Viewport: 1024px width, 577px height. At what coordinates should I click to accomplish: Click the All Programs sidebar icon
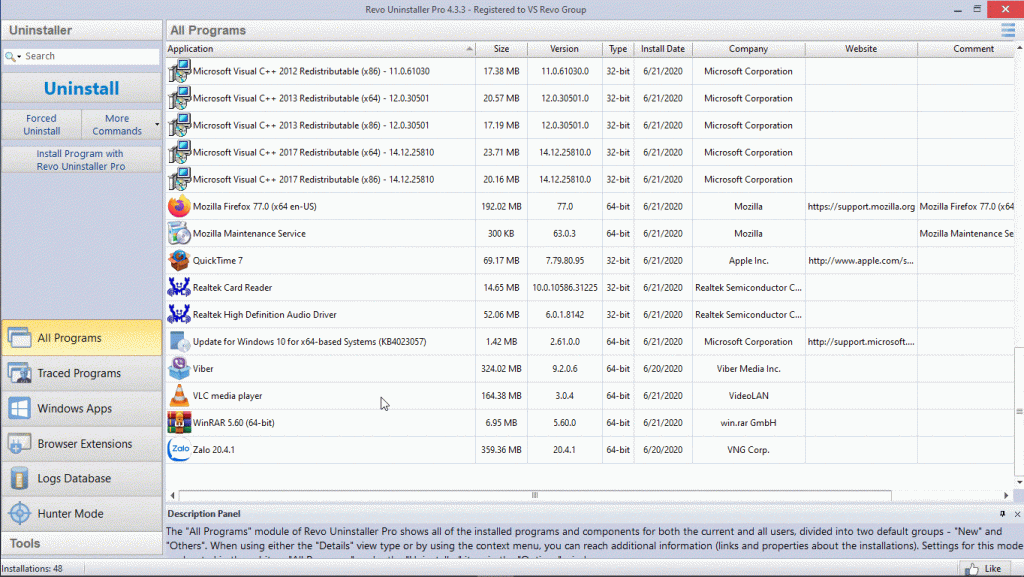click(19, 337)
